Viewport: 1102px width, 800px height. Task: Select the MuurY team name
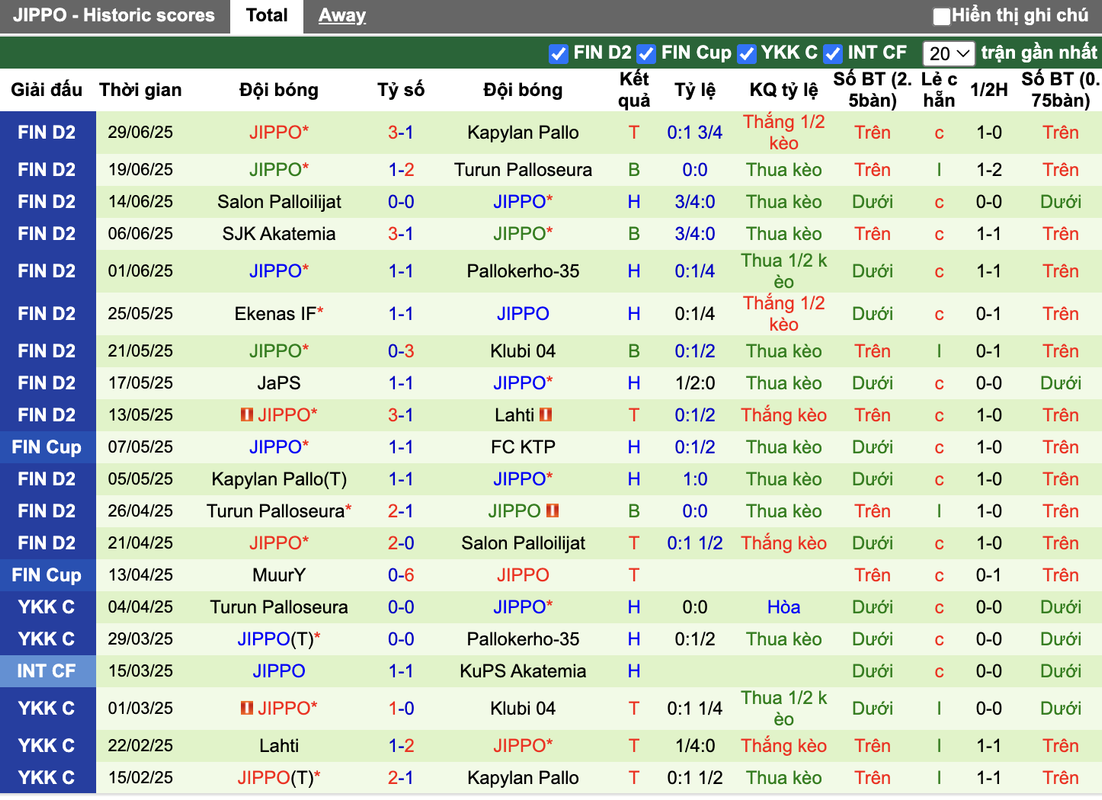[279, 575]
